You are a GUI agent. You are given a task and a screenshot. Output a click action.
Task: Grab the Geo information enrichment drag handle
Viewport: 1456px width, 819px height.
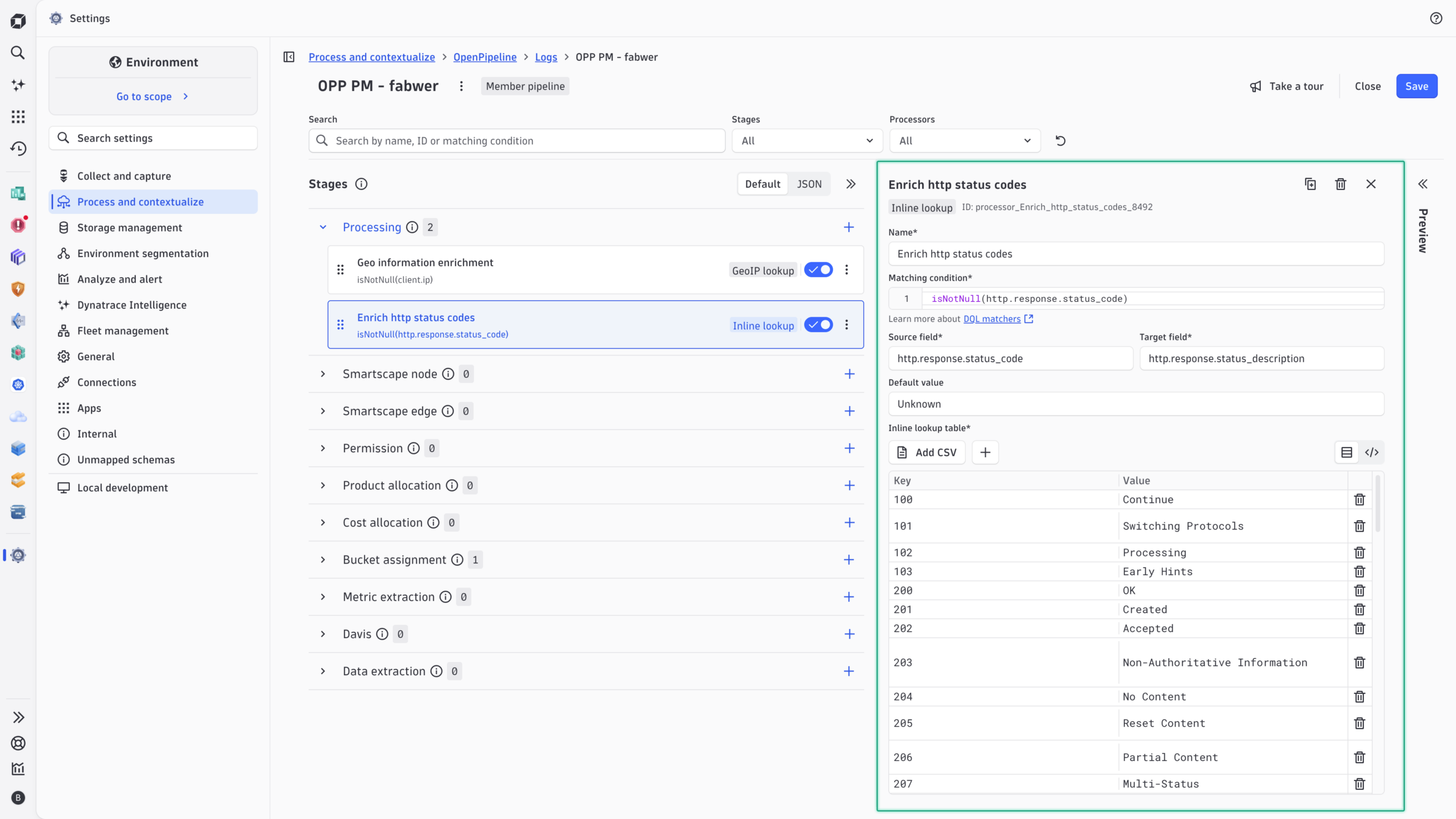click(x=340, y=270)
